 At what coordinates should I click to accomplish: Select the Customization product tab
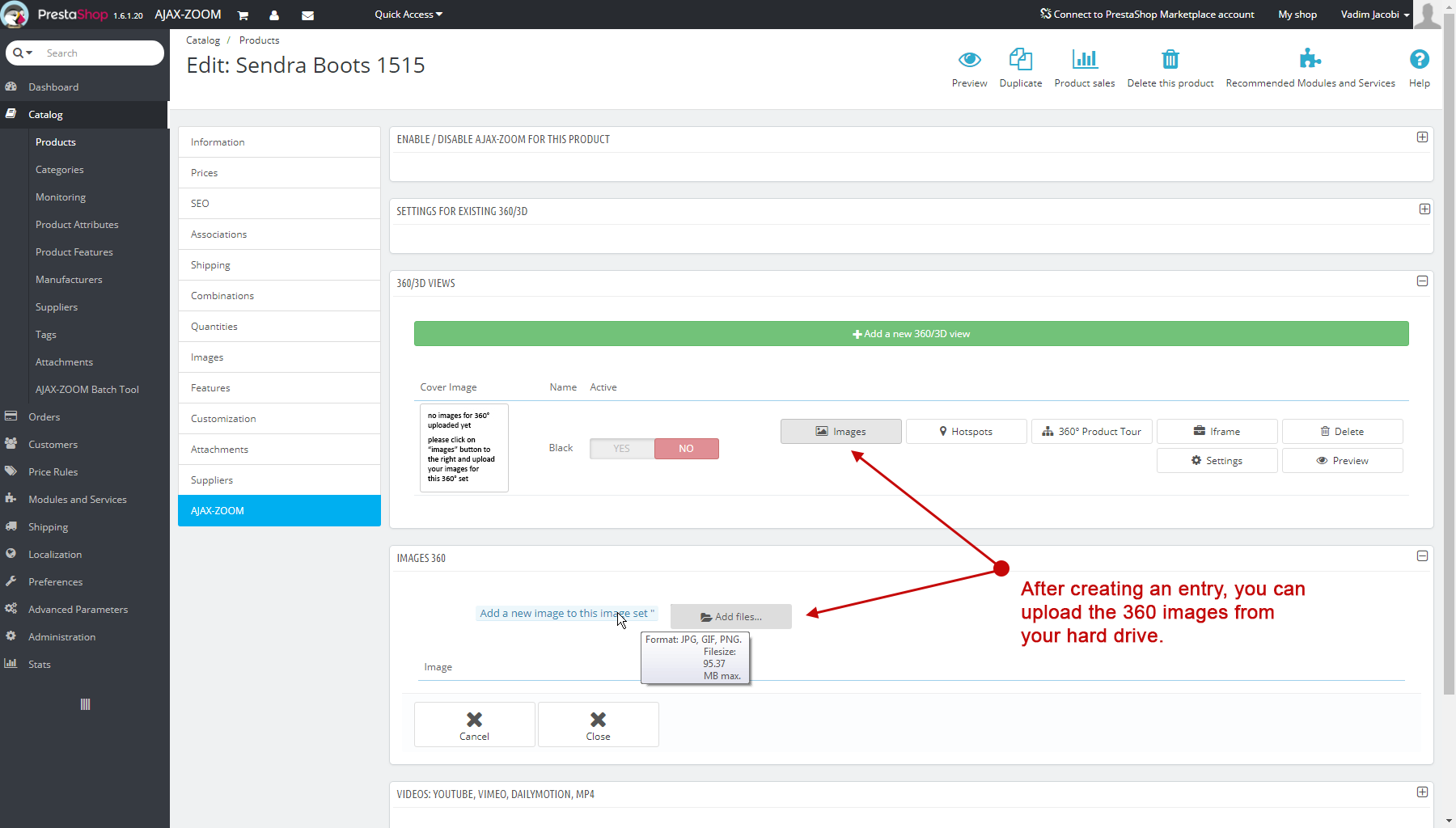279,419
